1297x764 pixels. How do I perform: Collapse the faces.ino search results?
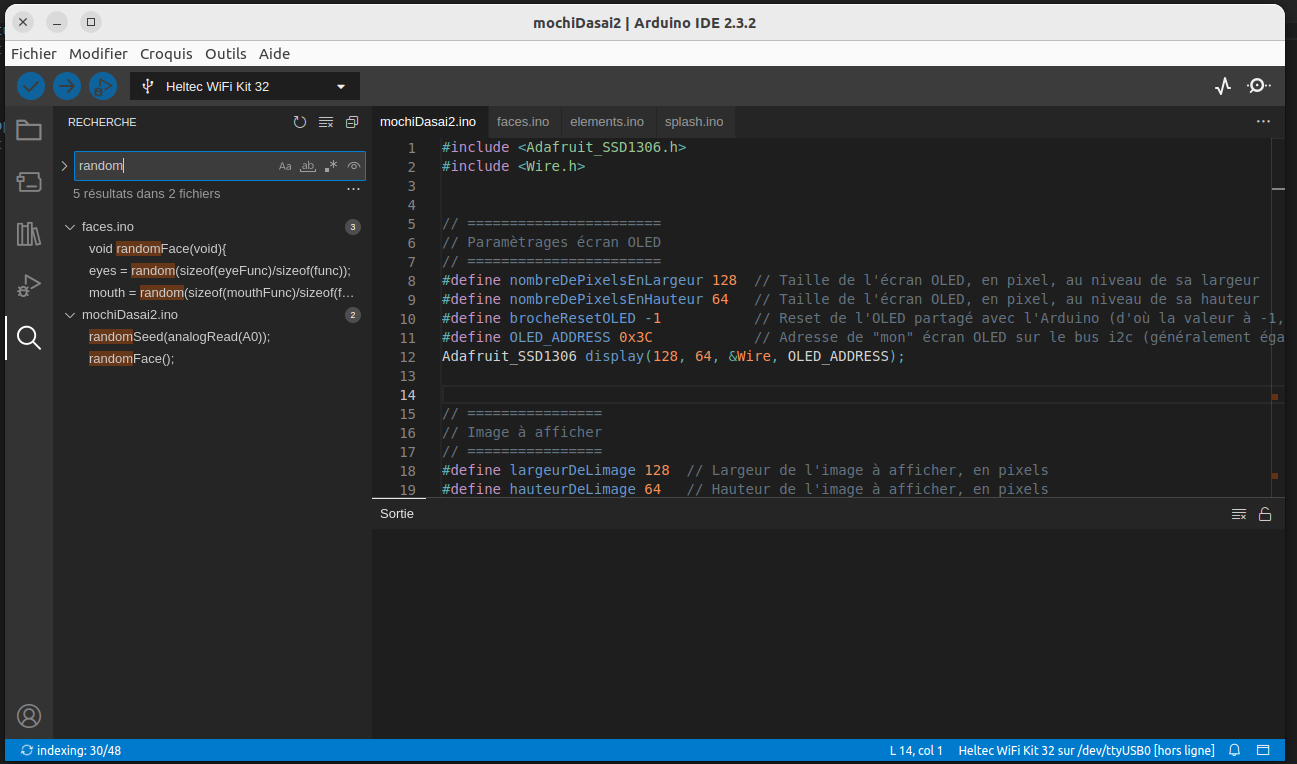click(x=68, y=226)
